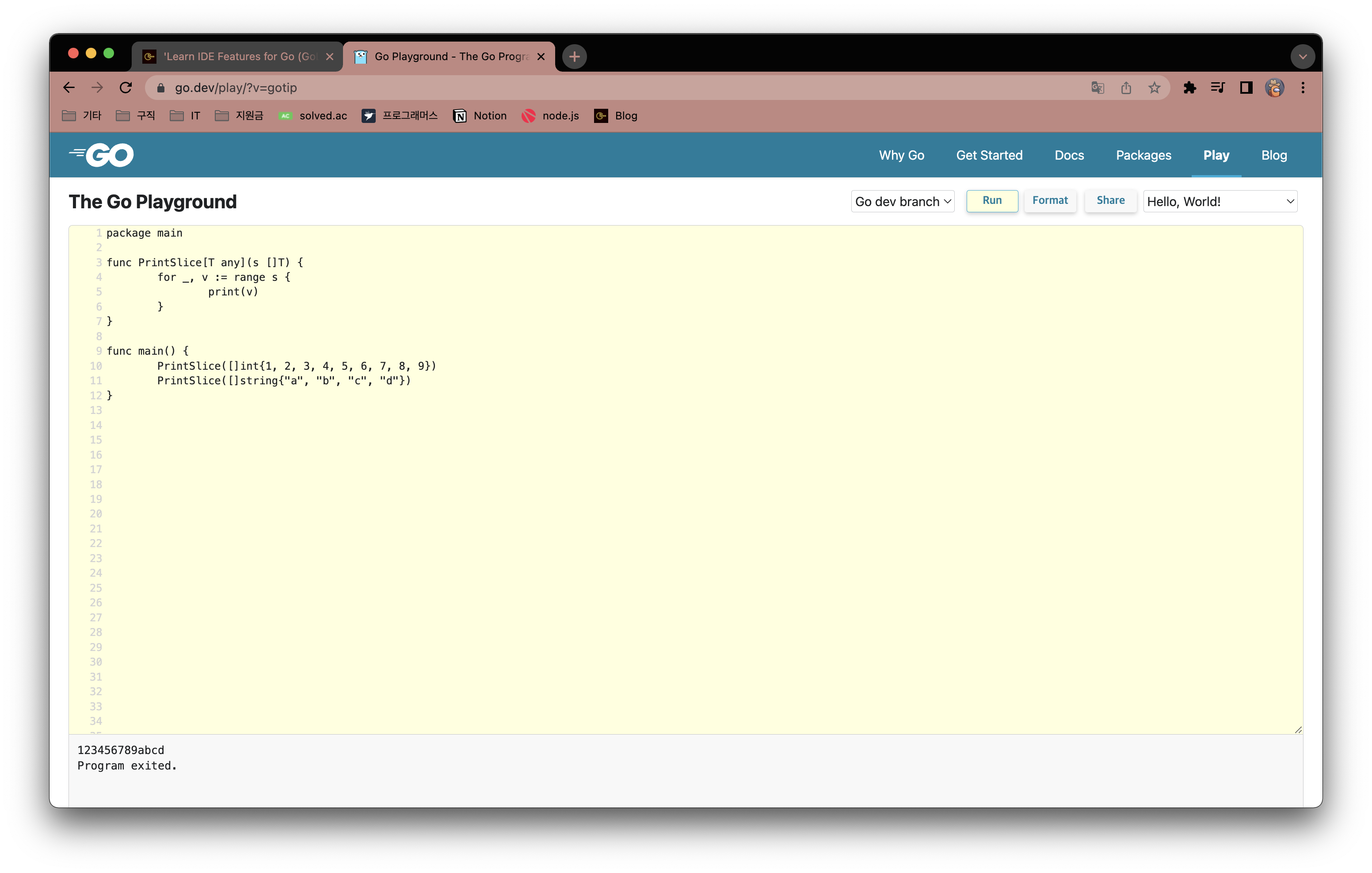Expand the Hello, World! examples dropdown

(x=1220, y=201)
